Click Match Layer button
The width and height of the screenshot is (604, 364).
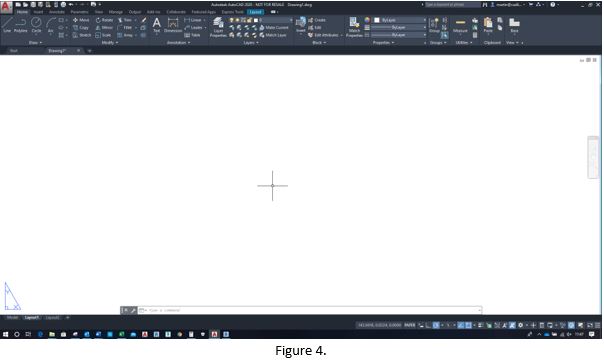(273, 35)
